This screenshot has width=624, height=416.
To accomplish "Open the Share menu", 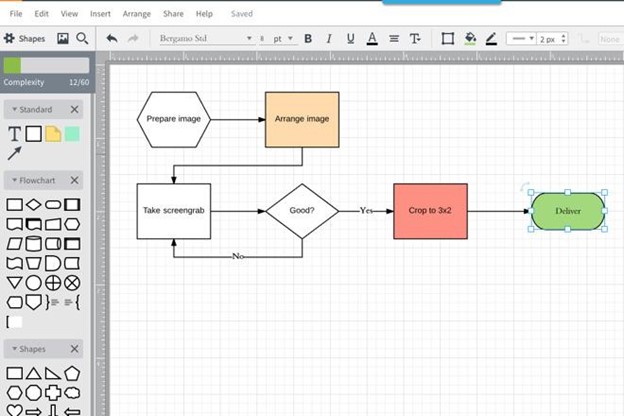I will tap(173, 14).
